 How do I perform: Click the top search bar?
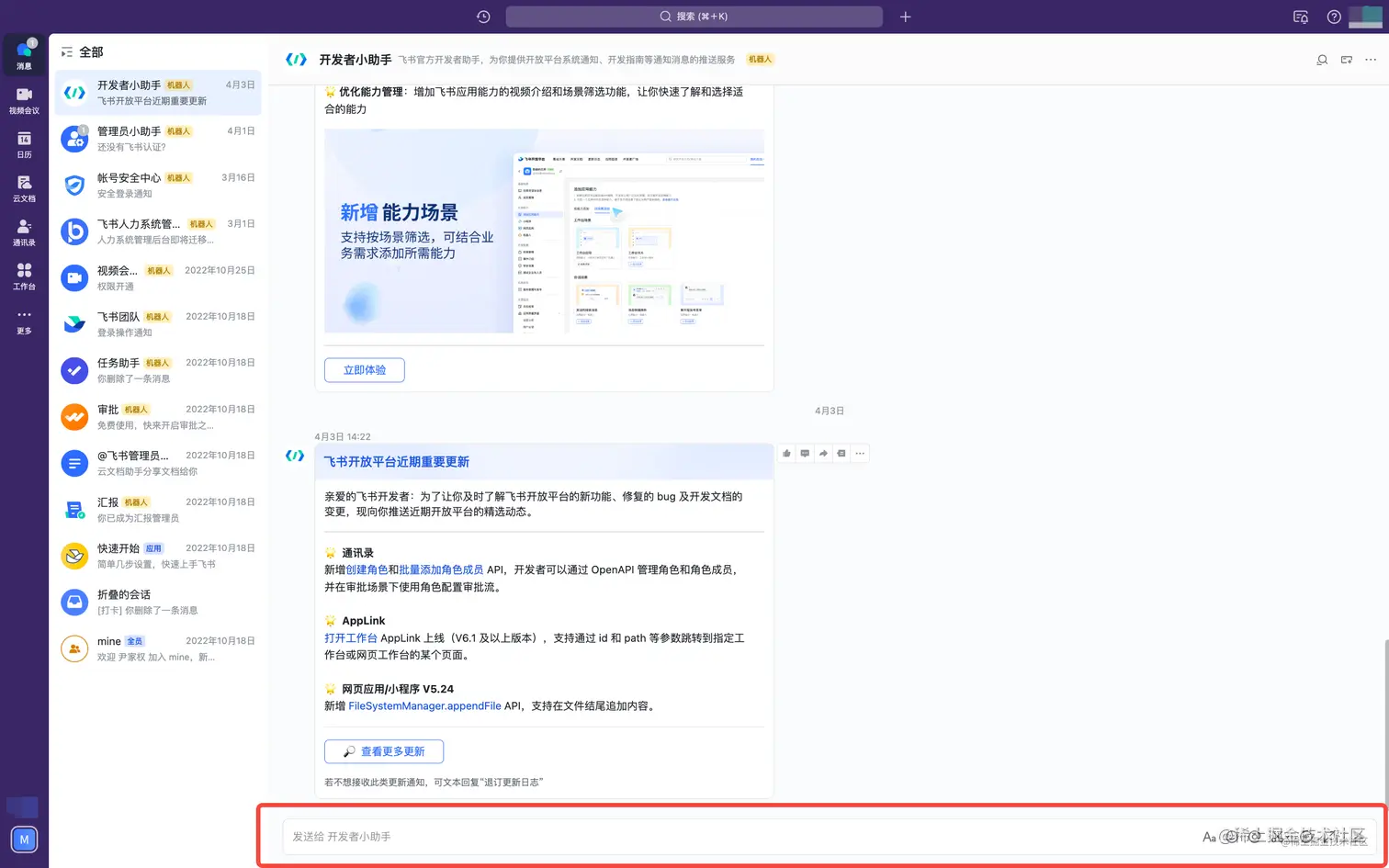click(694, 17)
